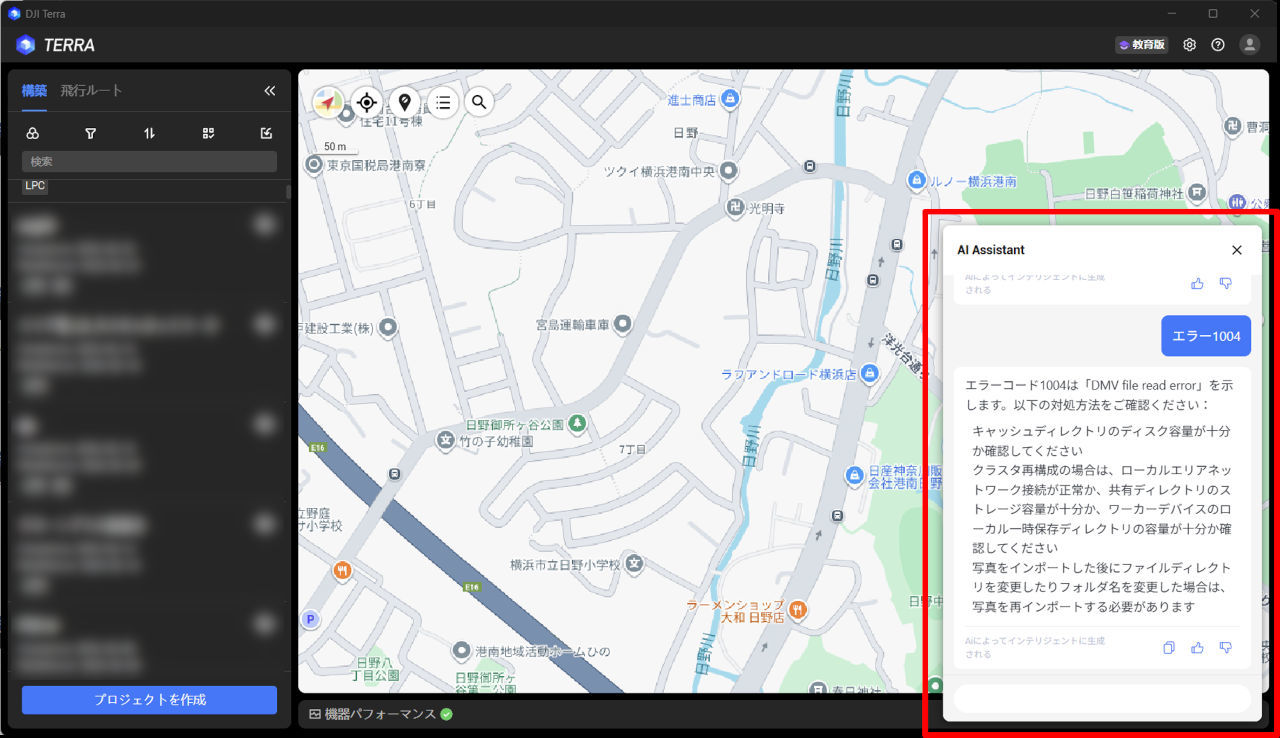This screenshot has width=1280, height=738.
Task: Click the three overlapping circles icon
Action: 32,133
